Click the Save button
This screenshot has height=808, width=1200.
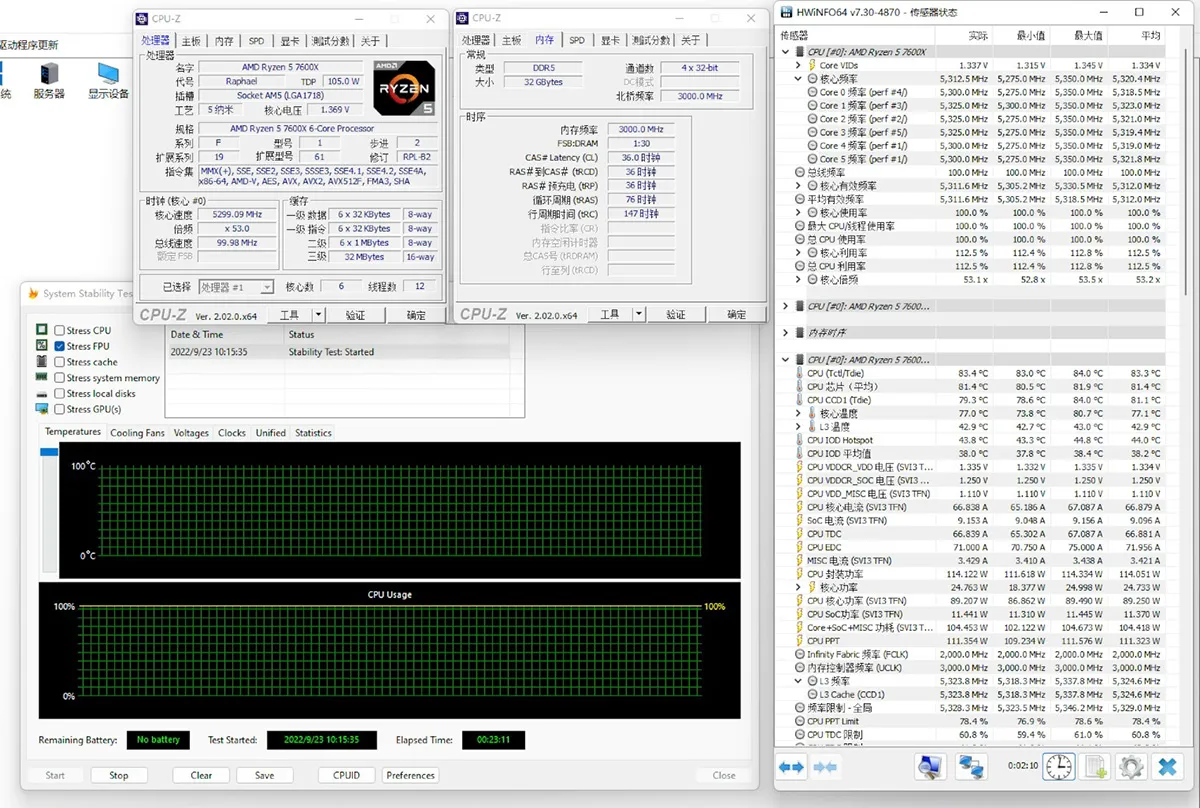(264, 775)
